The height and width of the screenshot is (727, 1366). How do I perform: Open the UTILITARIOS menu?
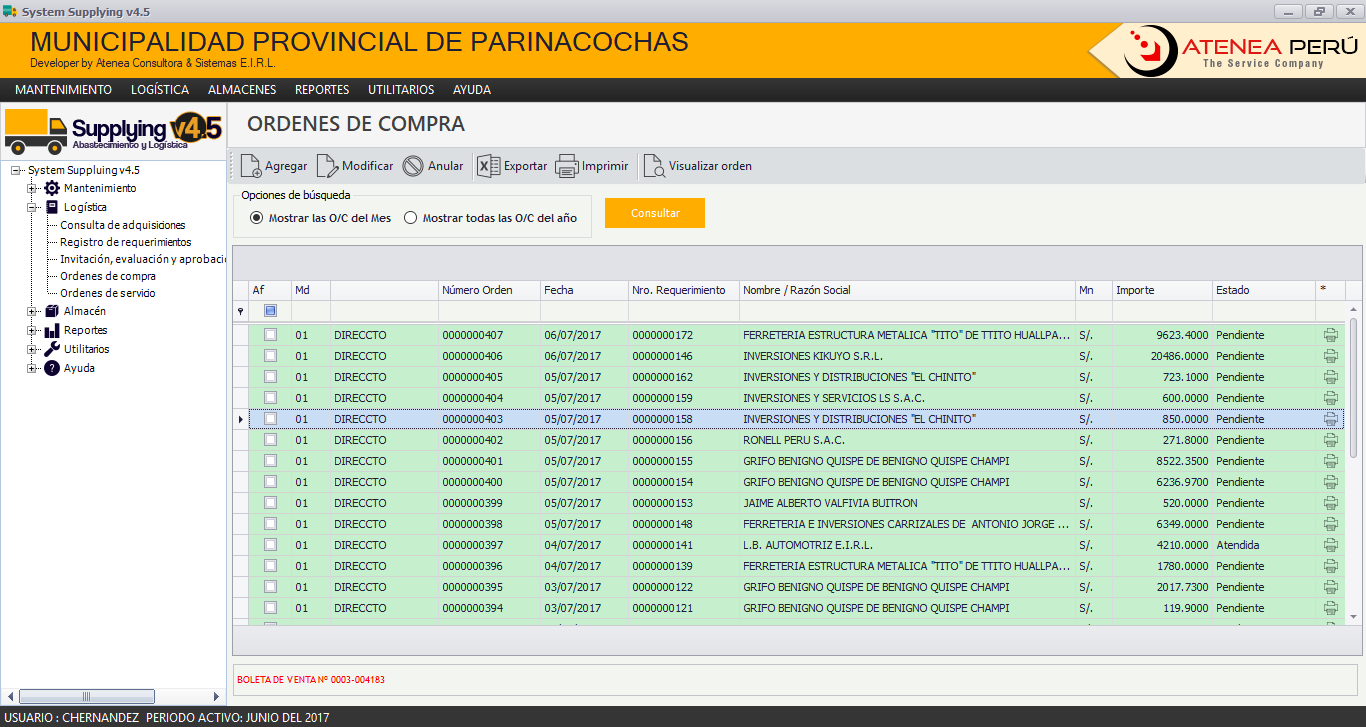click(401, 90)
